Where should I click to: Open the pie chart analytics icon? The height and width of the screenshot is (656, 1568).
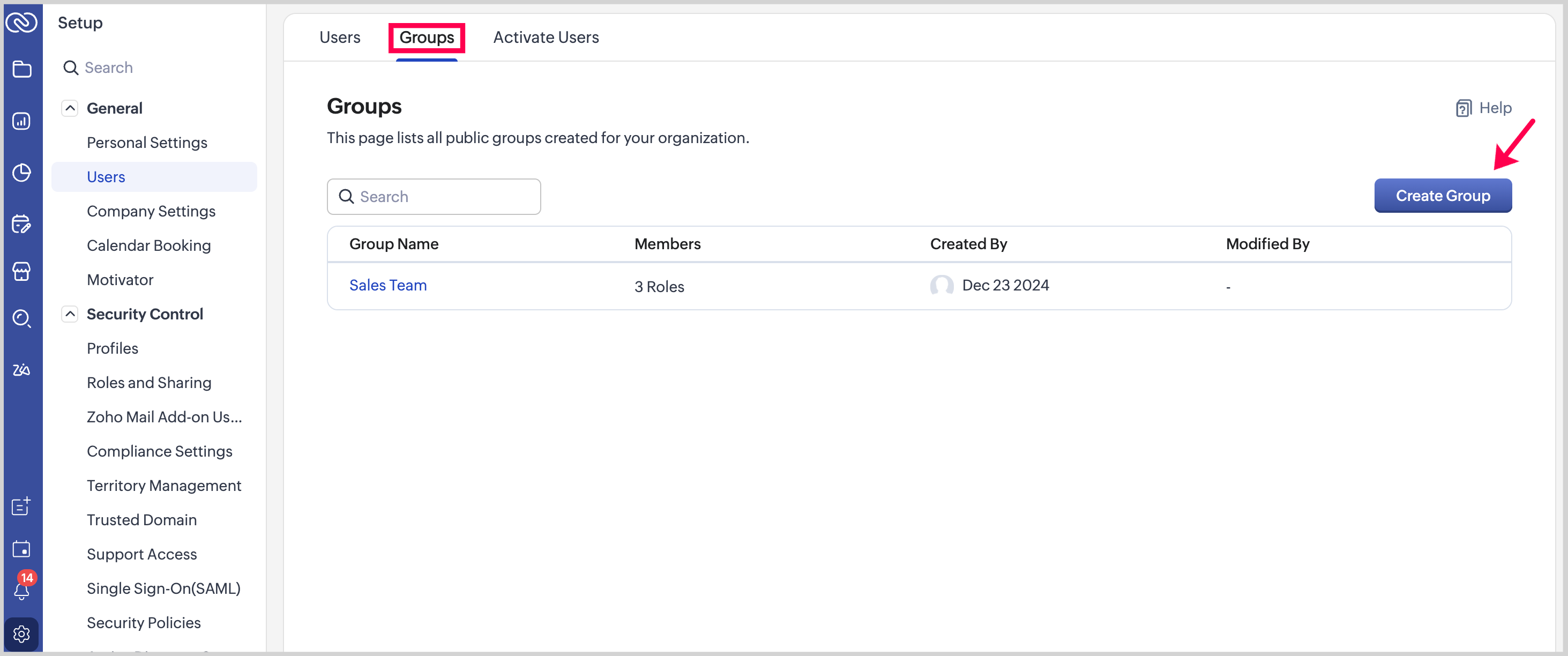tap(22, 173)
